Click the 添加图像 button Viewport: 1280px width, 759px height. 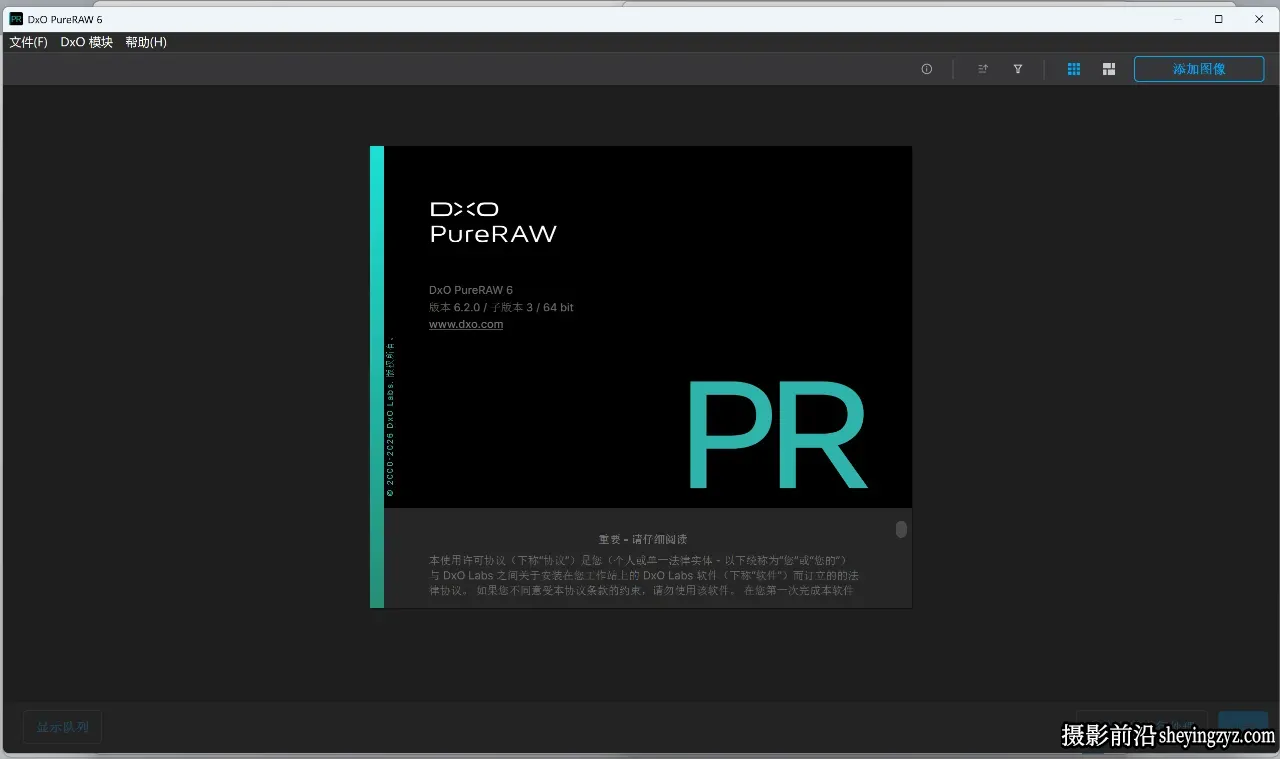tap(1199, 69)
